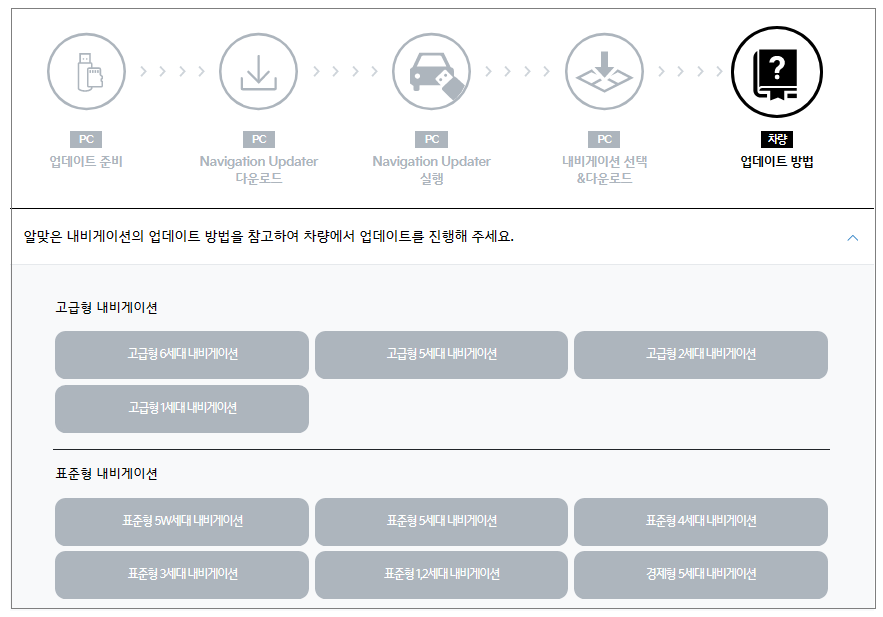Click the help book update method icon
The height and width of the screenshot is (617, 883).
777,71
